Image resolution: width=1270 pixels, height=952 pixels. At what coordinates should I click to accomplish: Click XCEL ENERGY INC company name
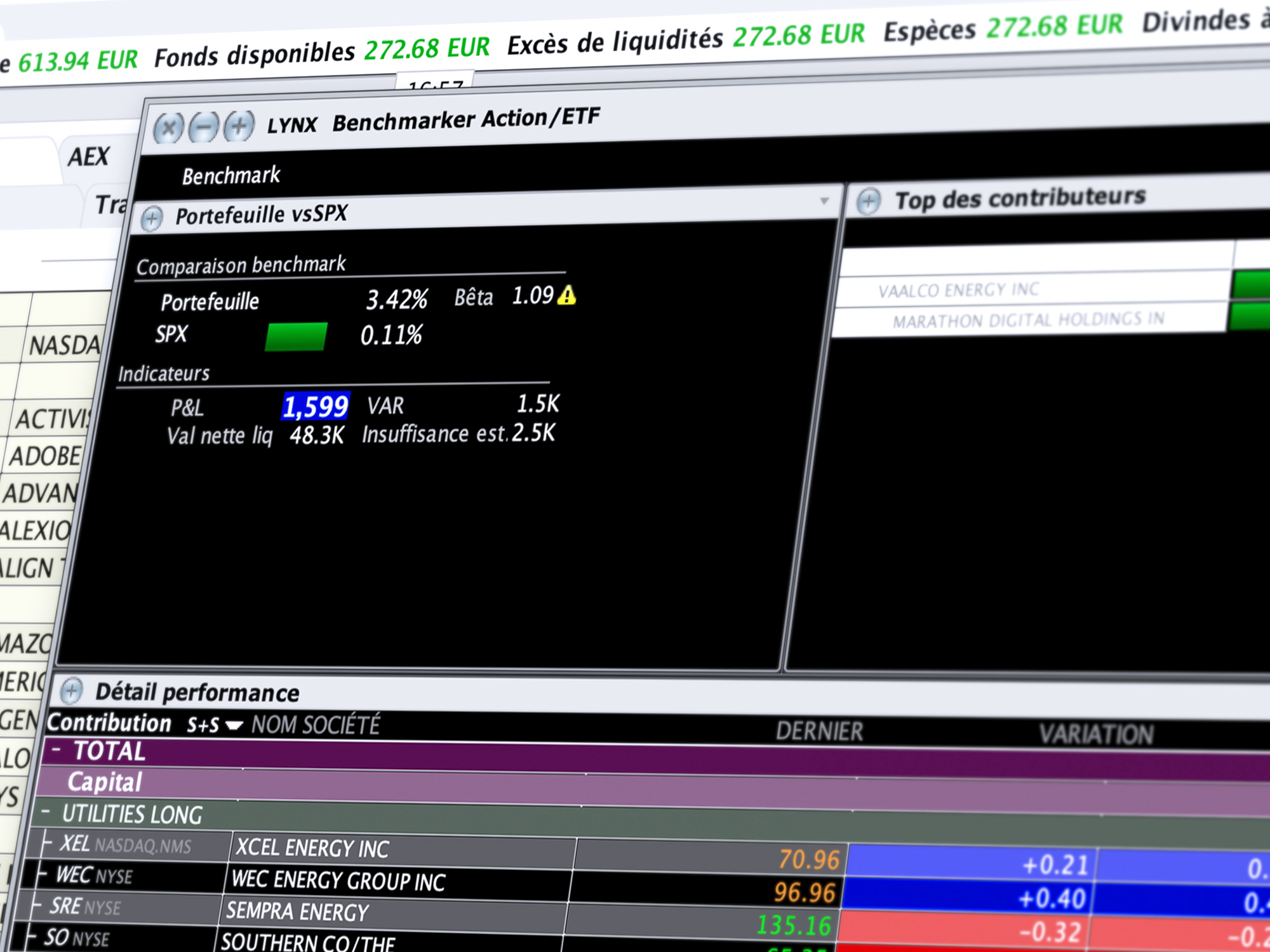click(312, 848)
